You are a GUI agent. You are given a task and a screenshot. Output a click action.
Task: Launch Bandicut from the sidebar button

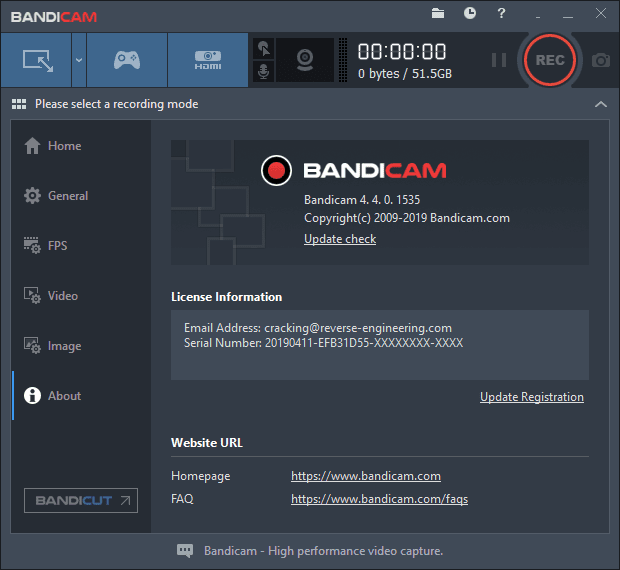[81, 500]
